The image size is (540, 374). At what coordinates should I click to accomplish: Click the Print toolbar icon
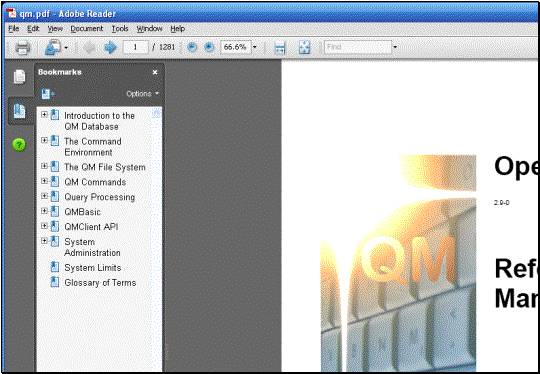coord(23,47)
